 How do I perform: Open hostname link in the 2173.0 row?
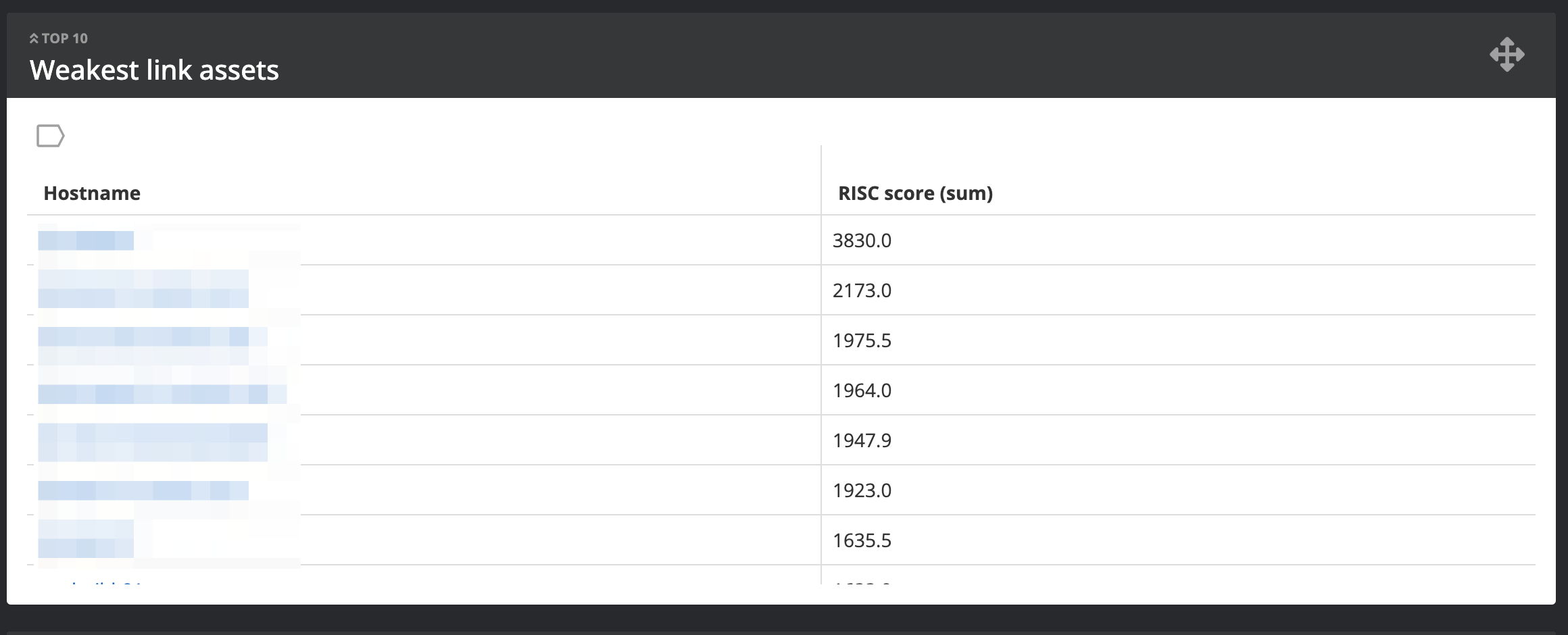143,290
